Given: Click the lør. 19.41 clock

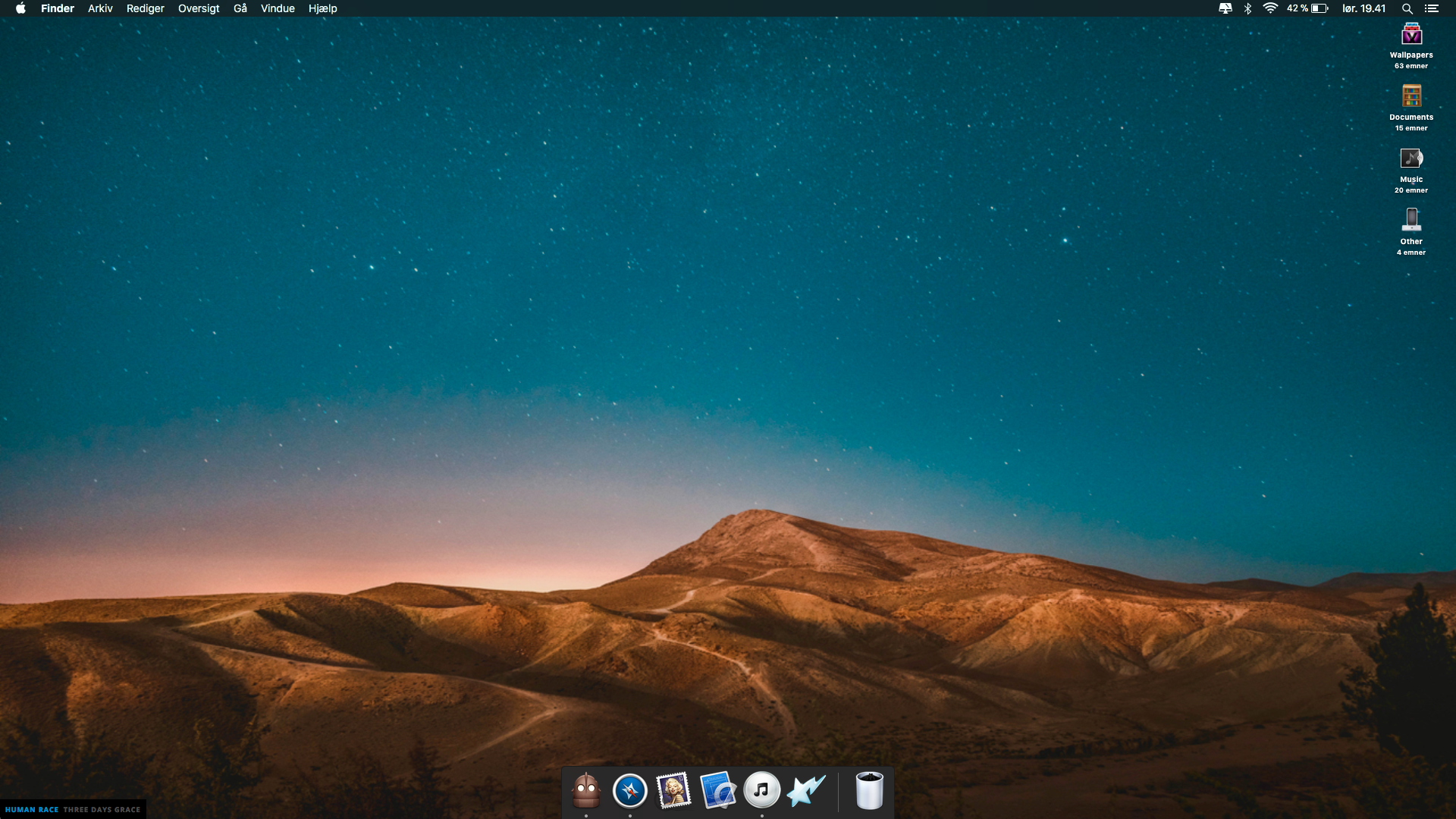Looking at the screenshot, I should pyautogui.click(x=1363, y=8).
